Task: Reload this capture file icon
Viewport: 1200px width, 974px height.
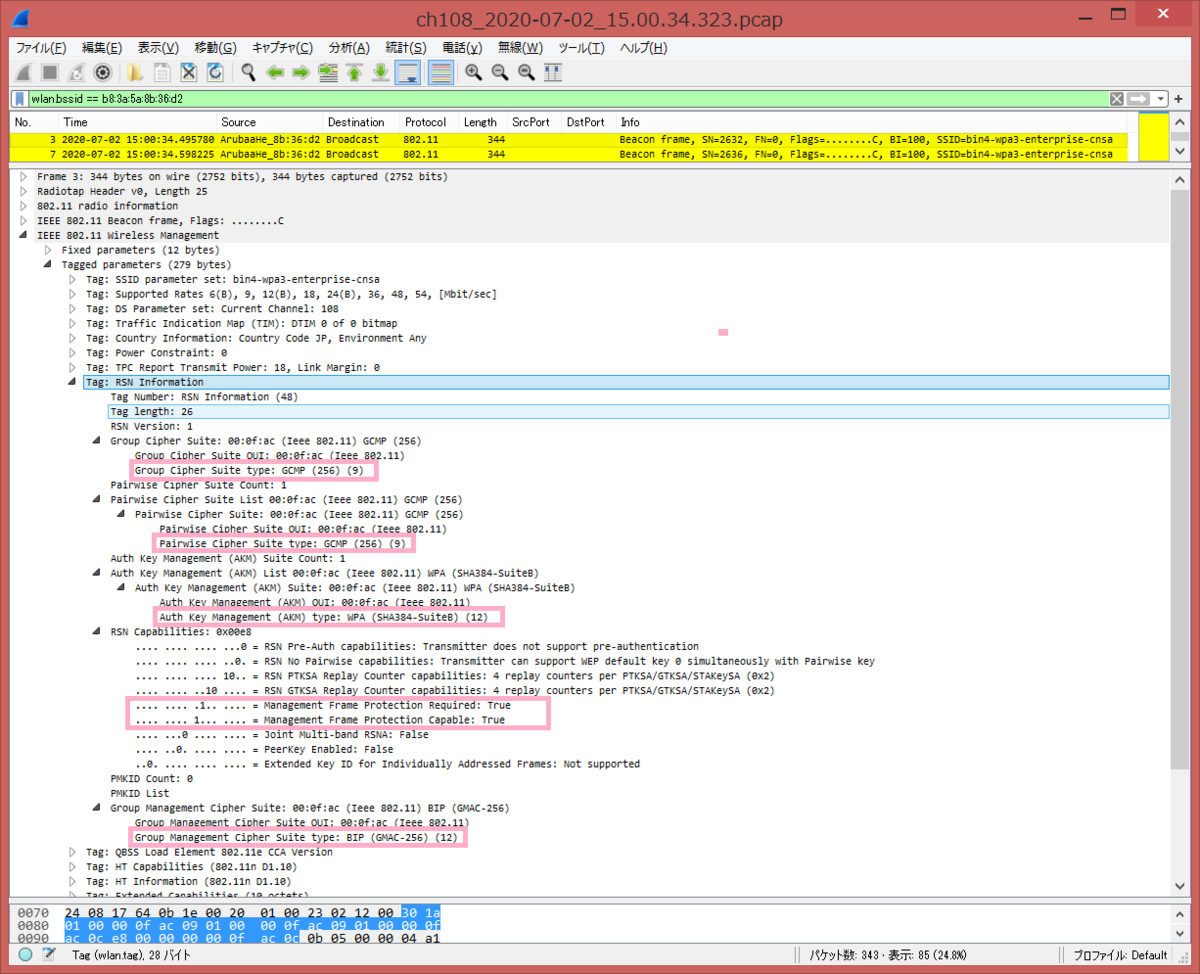Action: pyautogui.click(x=214, y=73)
